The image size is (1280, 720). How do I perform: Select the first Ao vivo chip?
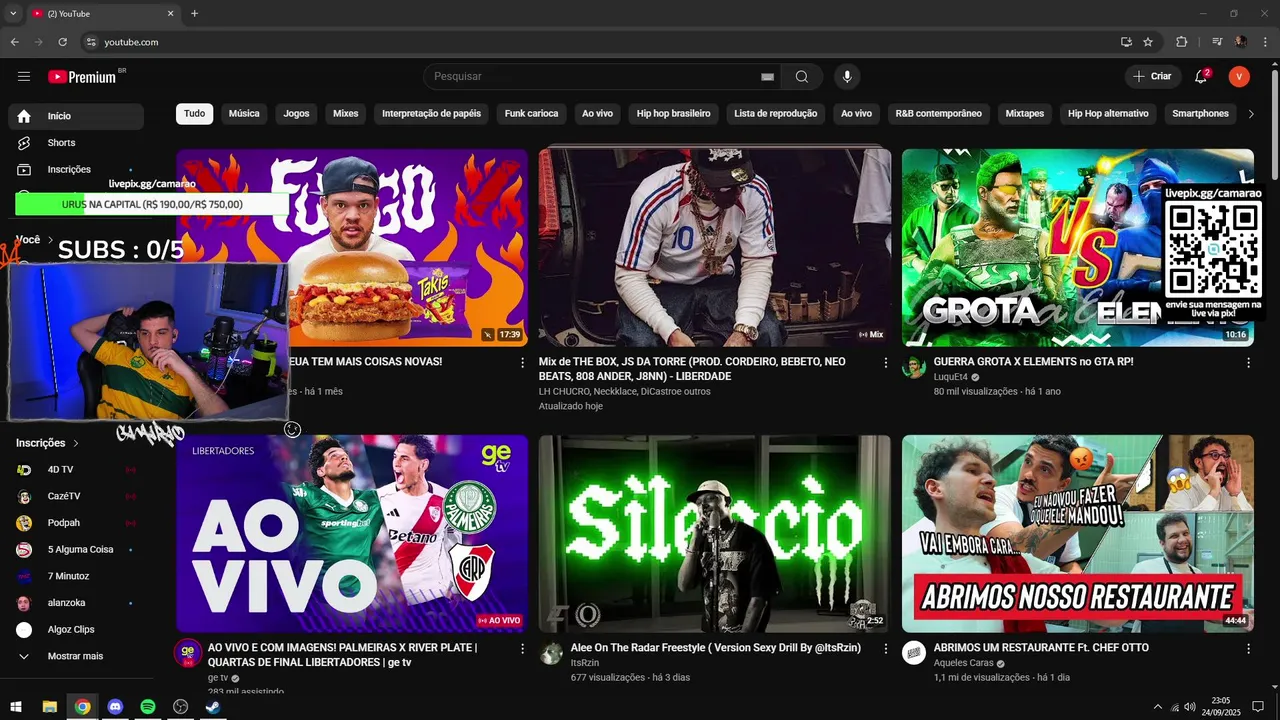point(597,114)
